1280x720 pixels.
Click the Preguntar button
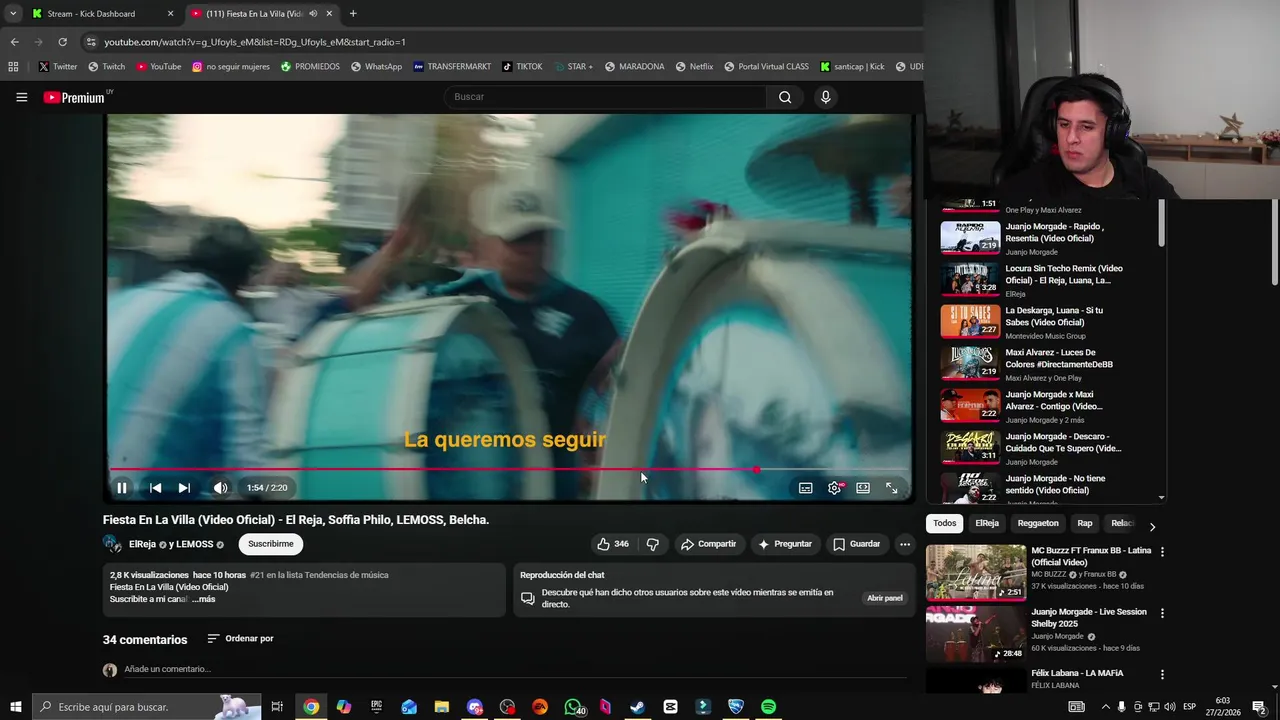point(785,544)
